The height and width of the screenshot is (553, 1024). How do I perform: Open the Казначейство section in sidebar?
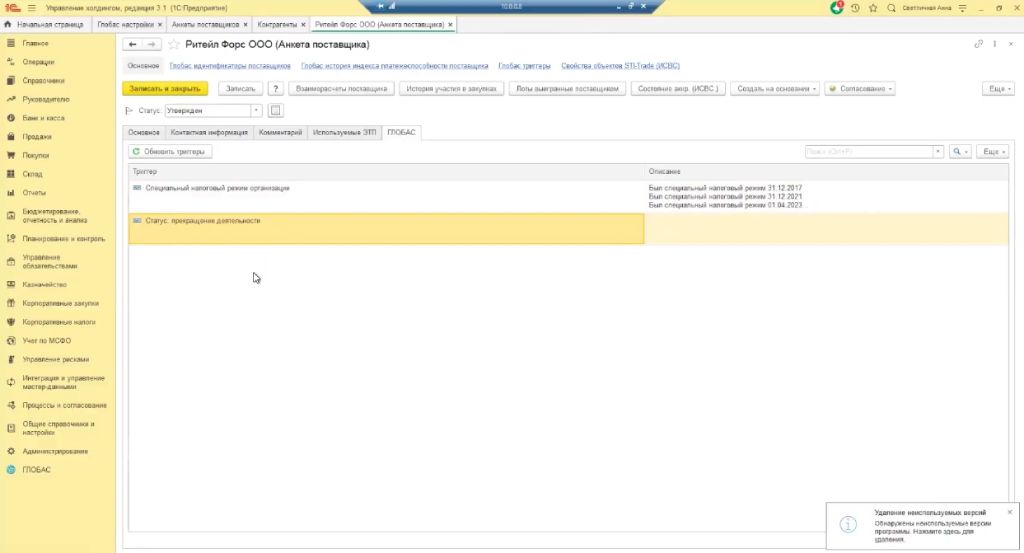pyautogui.click(x=44, y=284)
